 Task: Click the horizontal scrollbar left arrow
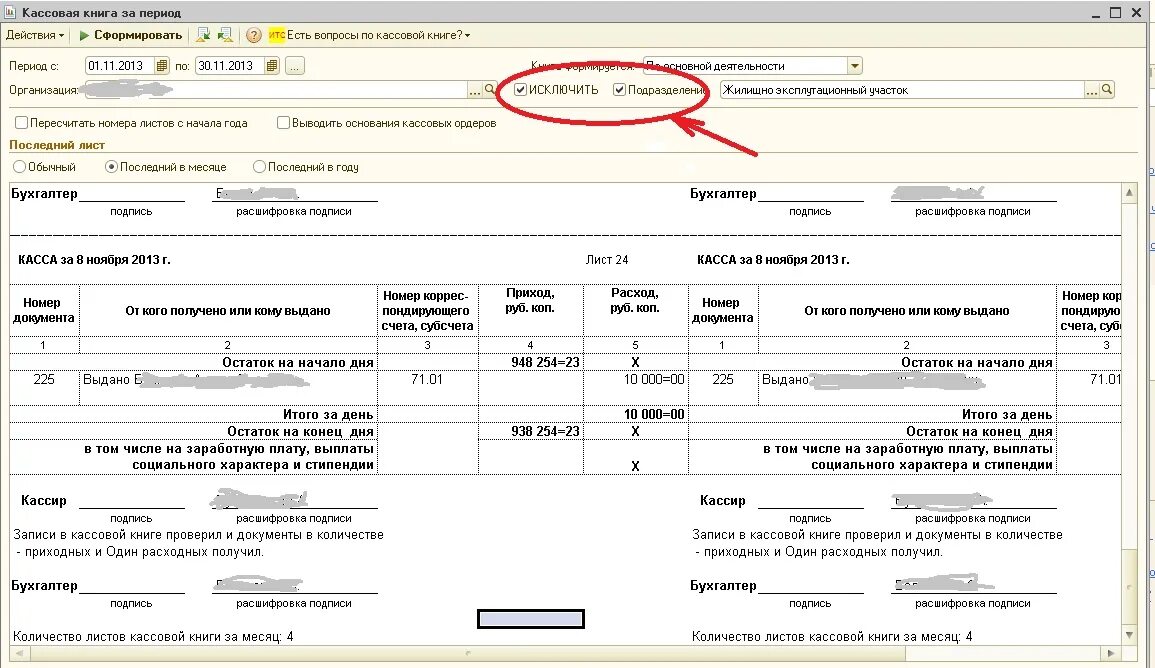coord(19,653)
